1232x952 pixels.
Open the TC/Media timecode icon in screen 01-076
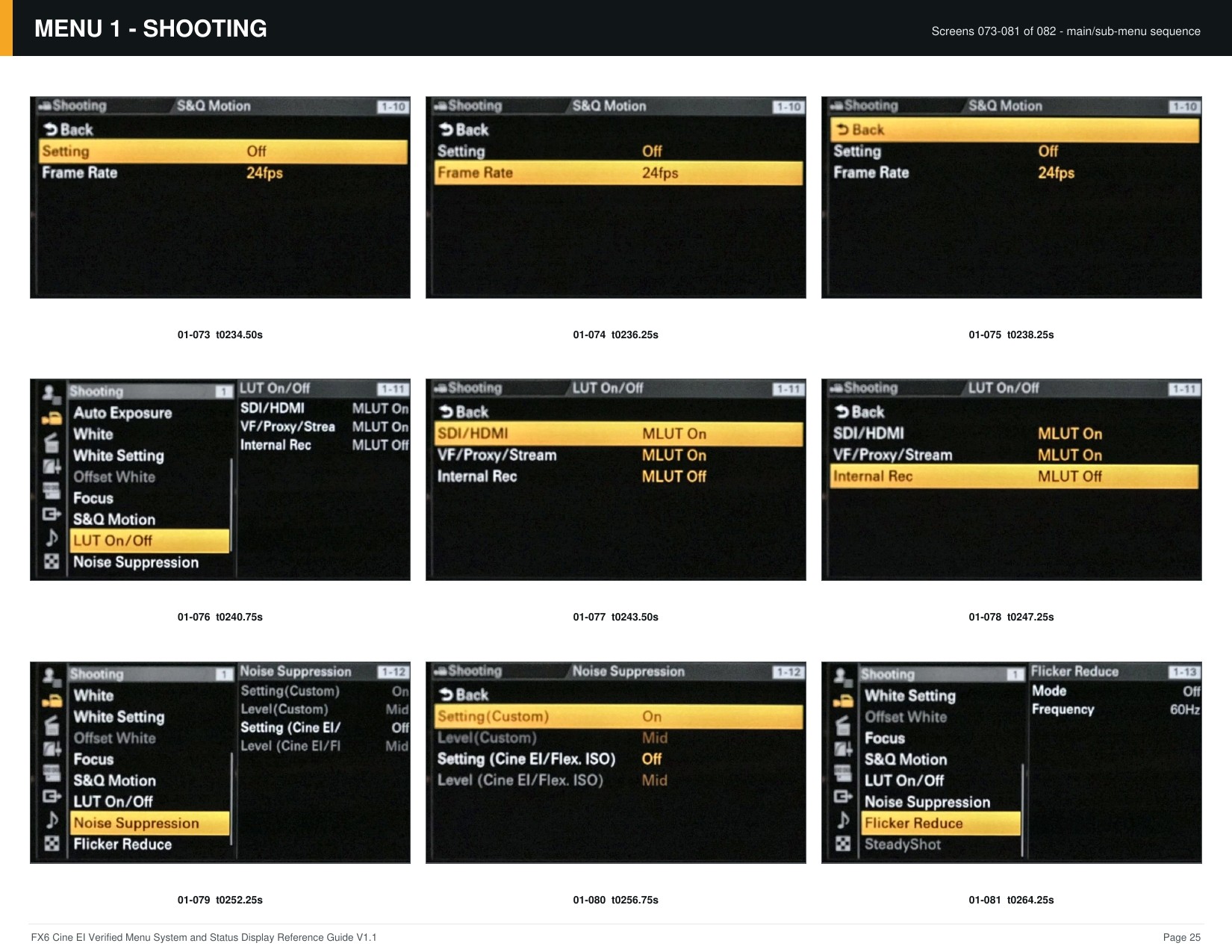(x=51, y=491)
